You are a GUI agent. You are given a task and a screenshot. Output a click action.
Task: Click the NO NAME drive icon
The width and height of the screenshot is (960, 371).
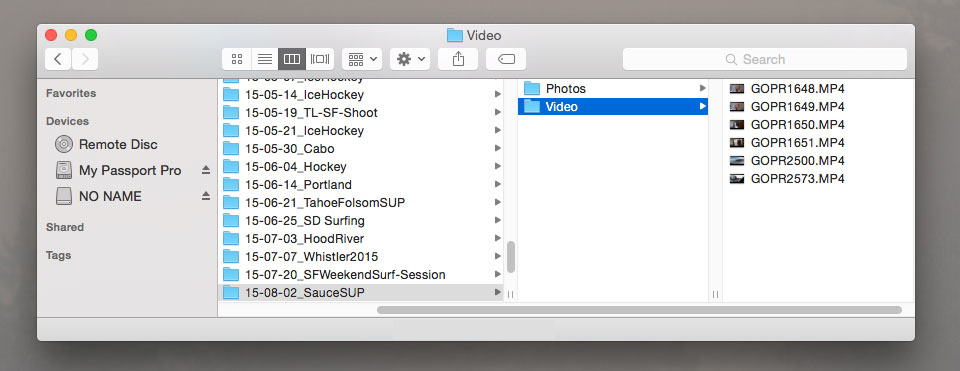64,196
